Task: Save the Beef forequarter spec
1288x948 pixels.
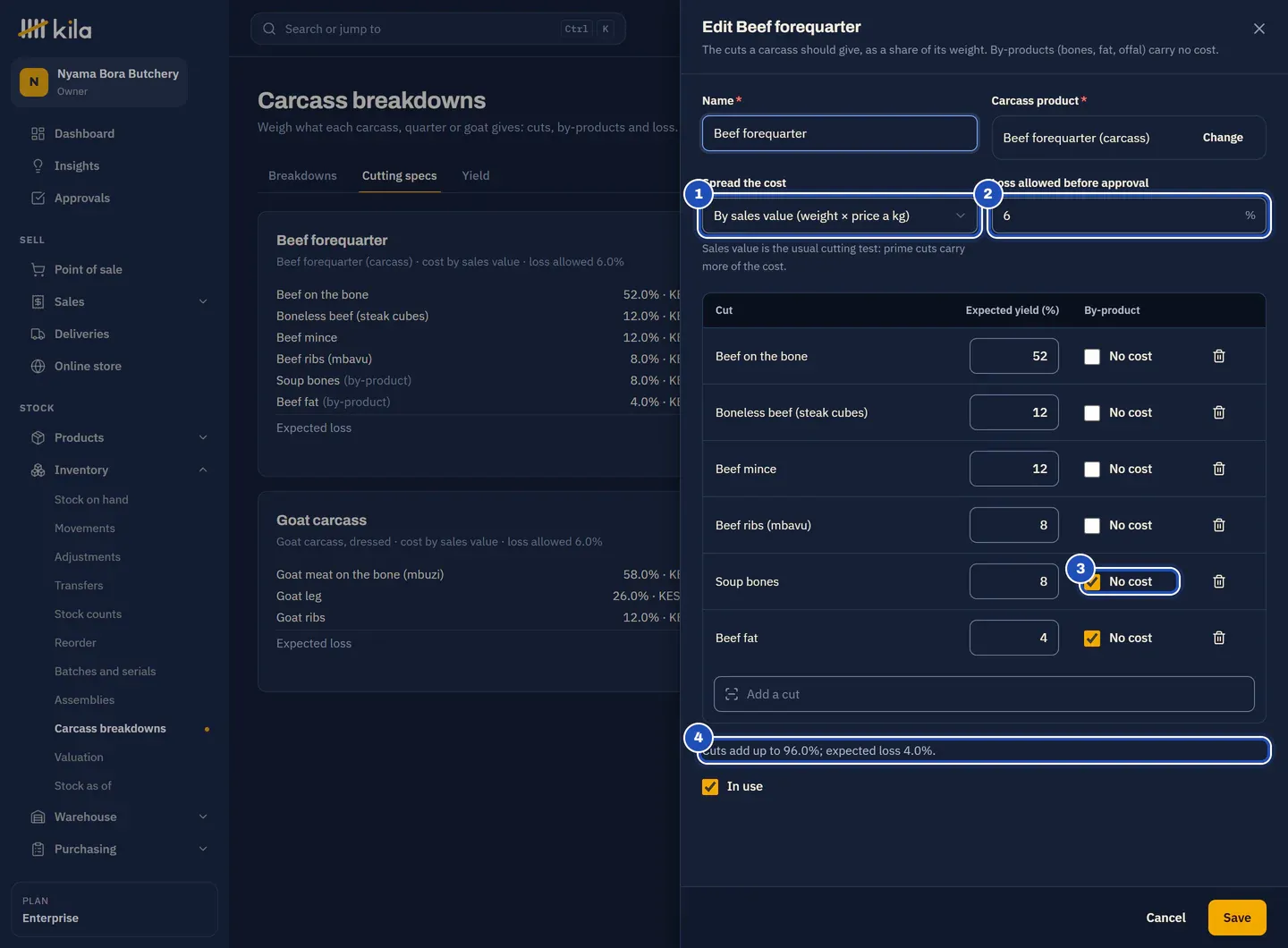Action: pyautogui.click(x=1237, y=918)
